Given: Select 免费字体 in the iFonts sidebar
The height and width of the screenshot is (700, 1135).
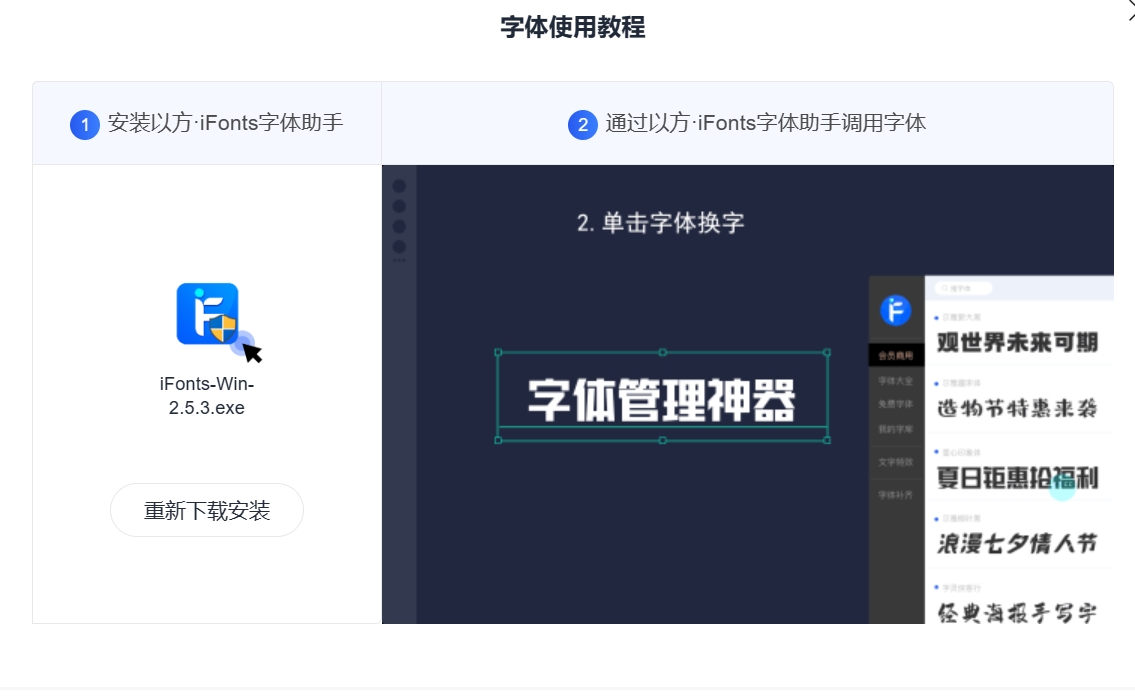Looking at the screenshot, I should (896, 405).
